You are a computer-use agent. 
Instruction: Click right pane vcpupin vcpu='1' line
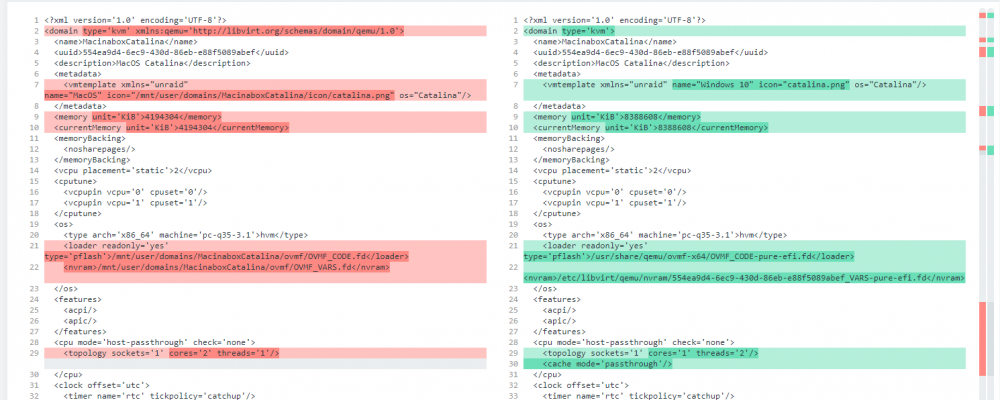[614, 203]
